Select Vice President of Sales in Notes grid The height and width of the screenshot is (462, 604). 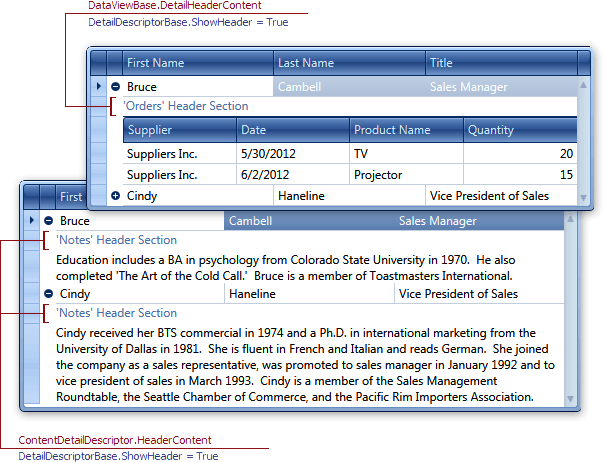point(480,294)
